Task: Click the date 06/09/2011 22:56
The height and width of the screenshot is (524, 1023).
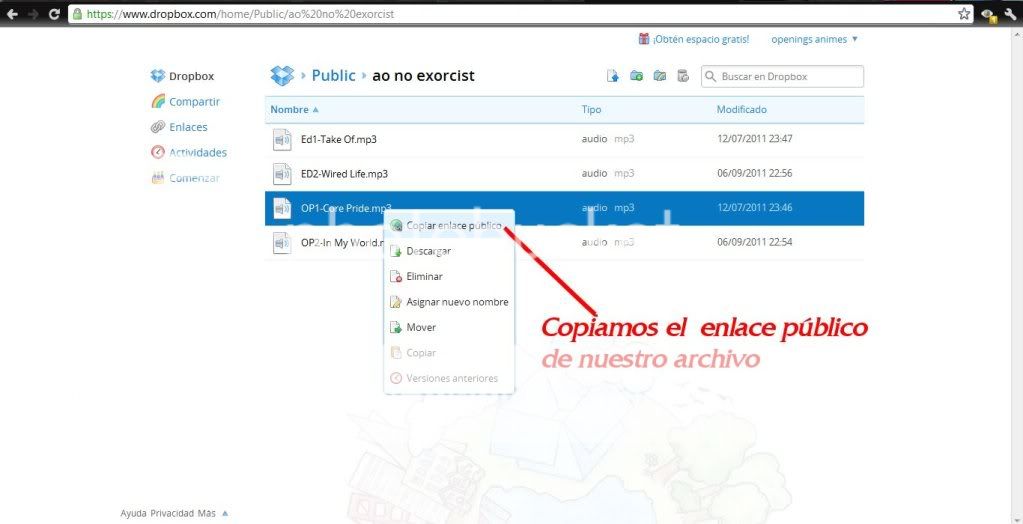Action: point(755,174)
